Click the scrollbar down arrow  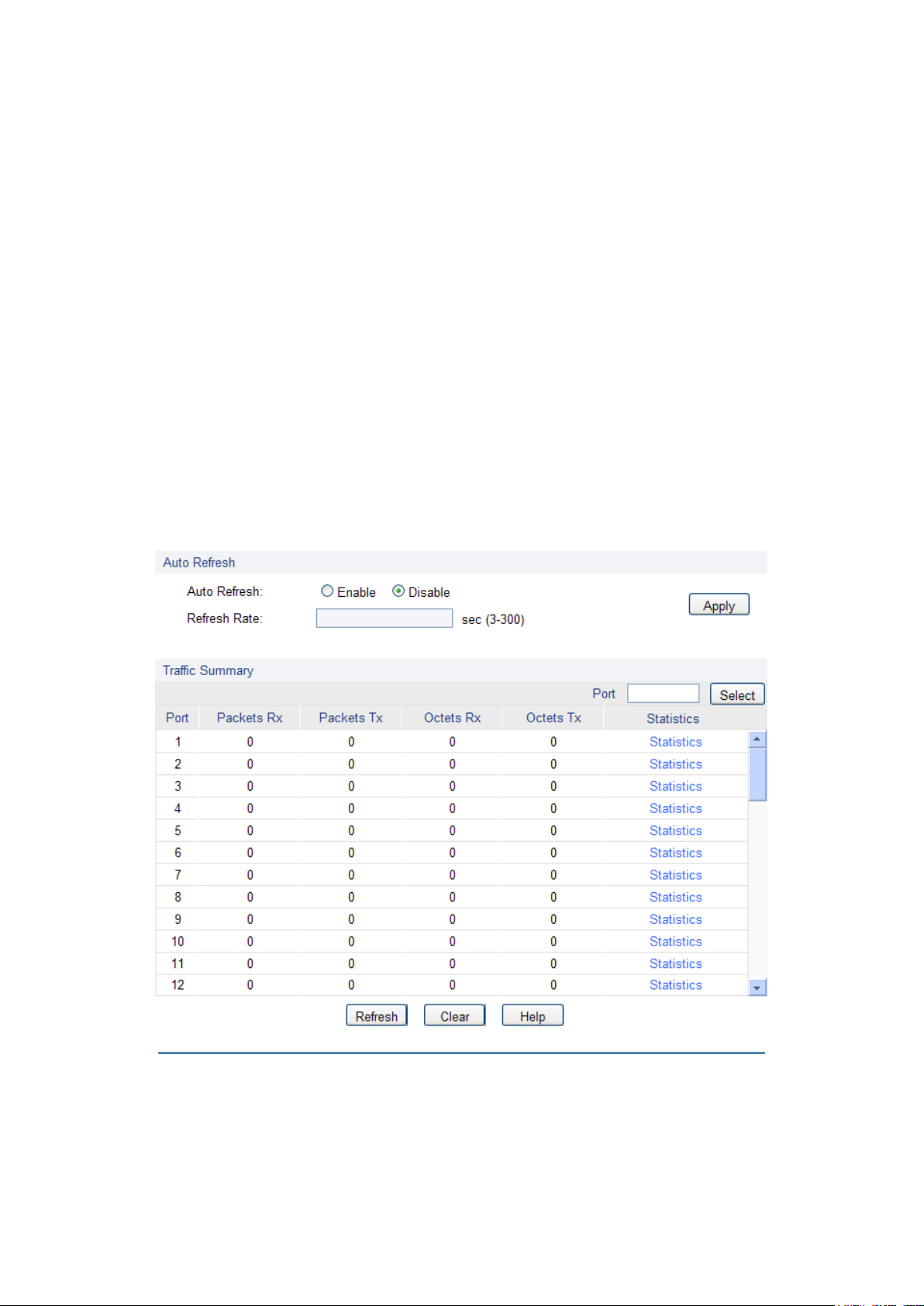tap(757, 988)
